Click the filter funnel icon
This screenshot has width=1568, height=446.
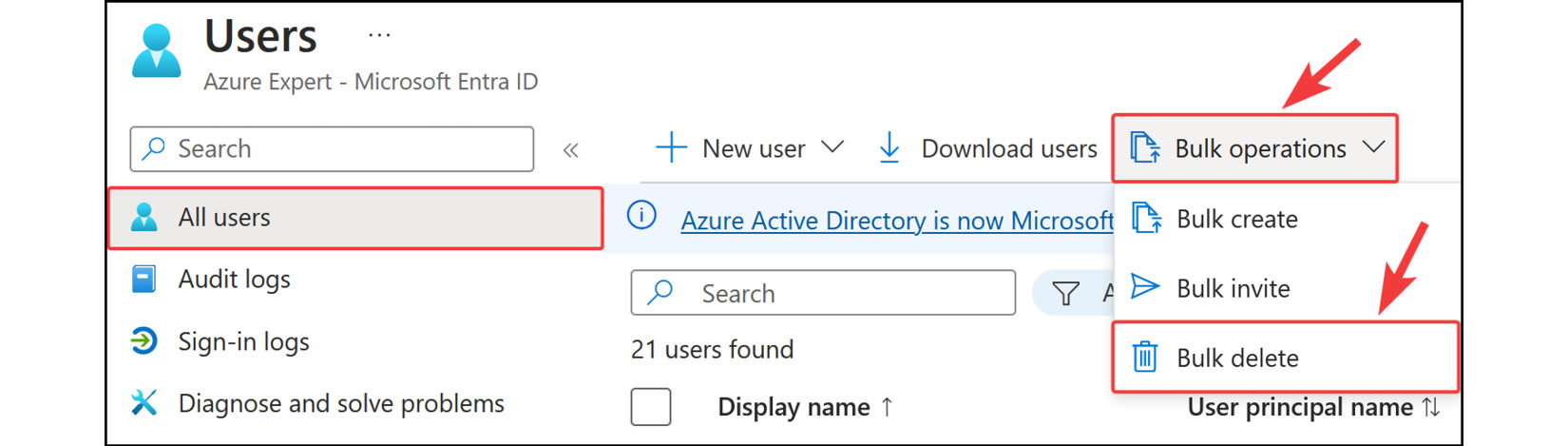(x=1066, y=294)
